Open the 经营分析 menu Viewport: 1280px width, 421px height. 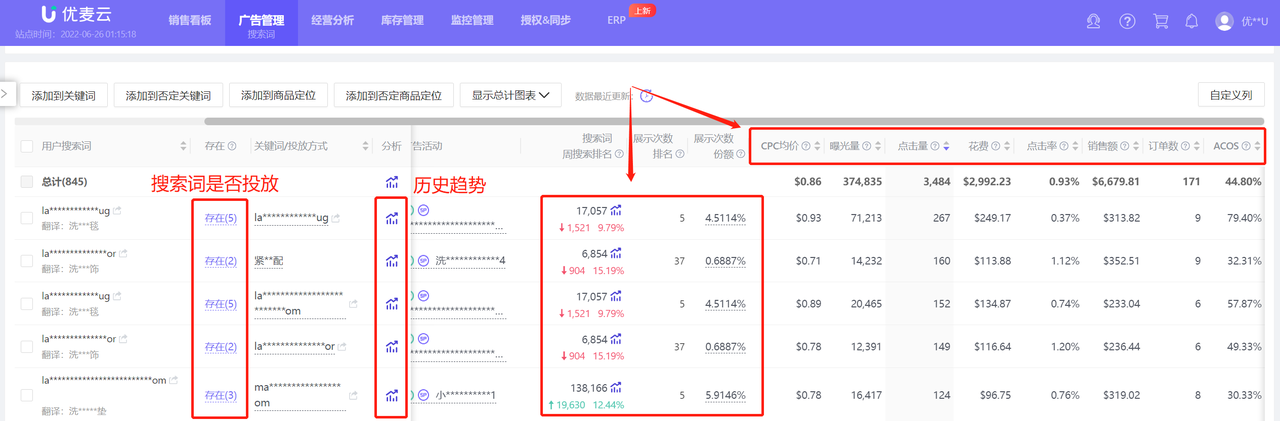point(332,20)
